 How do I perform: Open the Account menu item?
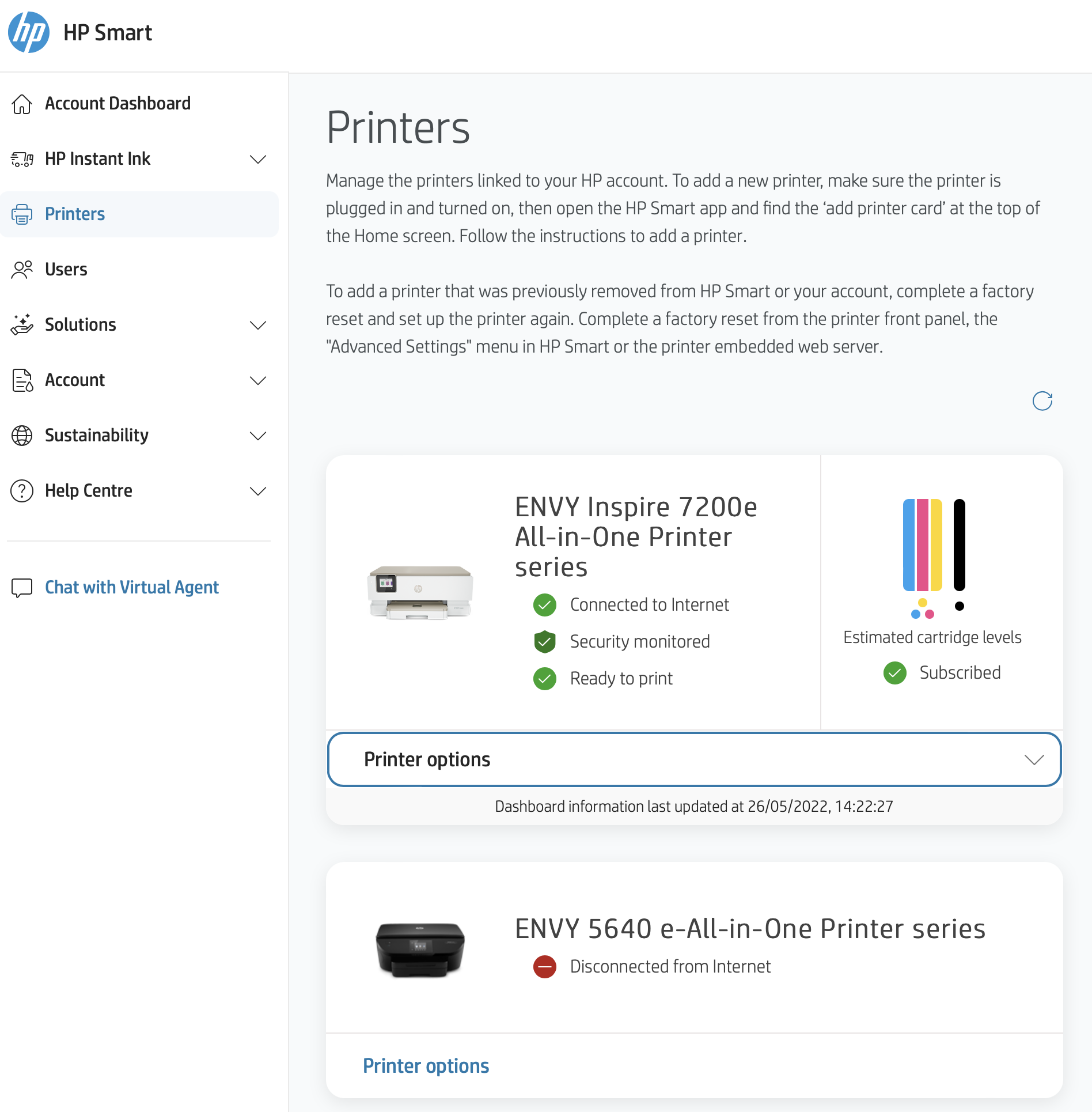[75, 380]
